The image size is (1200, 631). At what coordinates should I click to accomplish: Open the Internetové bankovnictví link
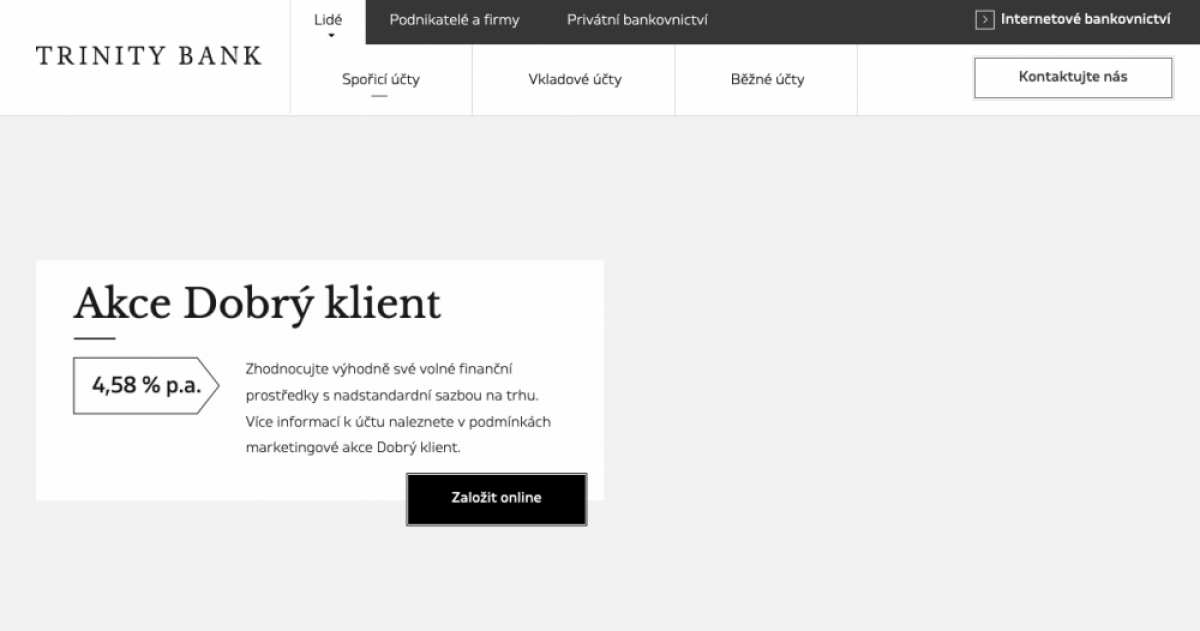coord(1085,19)
